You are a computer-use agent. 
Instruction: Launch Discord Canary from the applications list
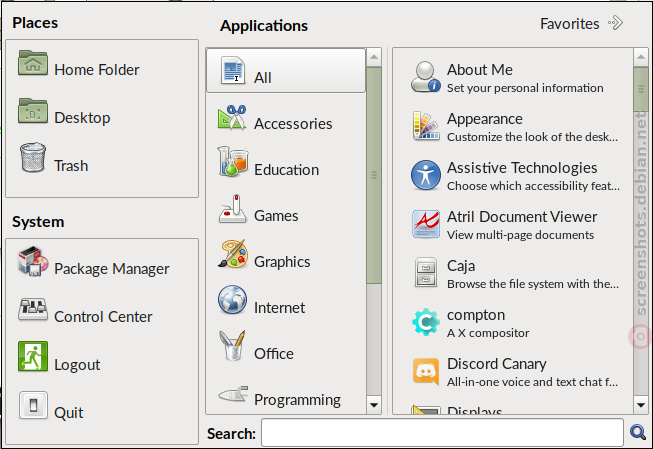point(426,372)
